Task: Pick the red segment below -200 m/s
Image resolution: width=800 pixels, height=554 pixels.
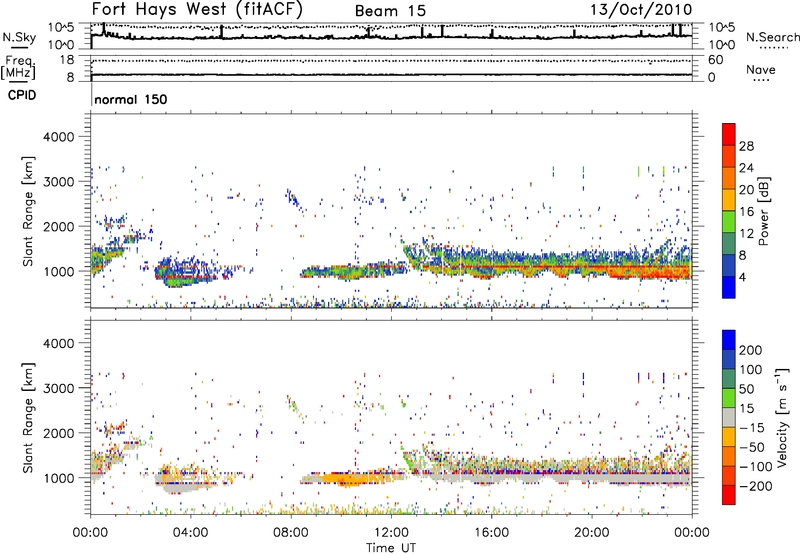Action: pyautogui.click(x=729, y=495)
